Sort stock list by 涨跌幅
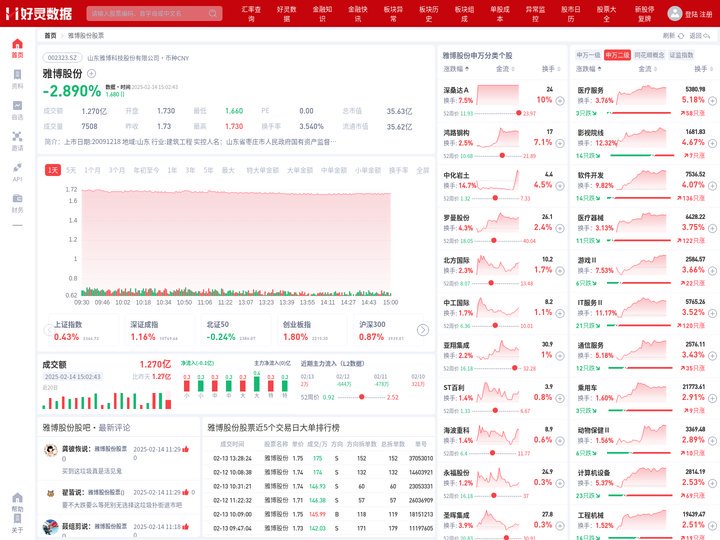 [456, 69]
